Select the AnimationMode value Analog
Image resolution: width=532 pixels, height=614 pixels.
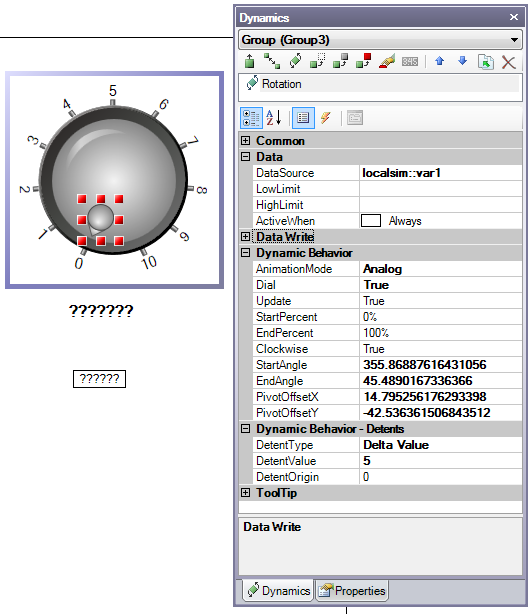click(440, 269)
